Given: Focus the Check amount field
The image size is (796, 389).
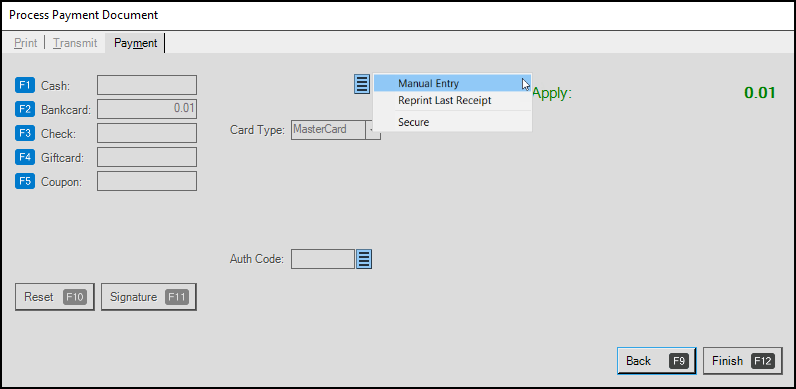Looking at the screenshot, I should (x=147, y=133).
